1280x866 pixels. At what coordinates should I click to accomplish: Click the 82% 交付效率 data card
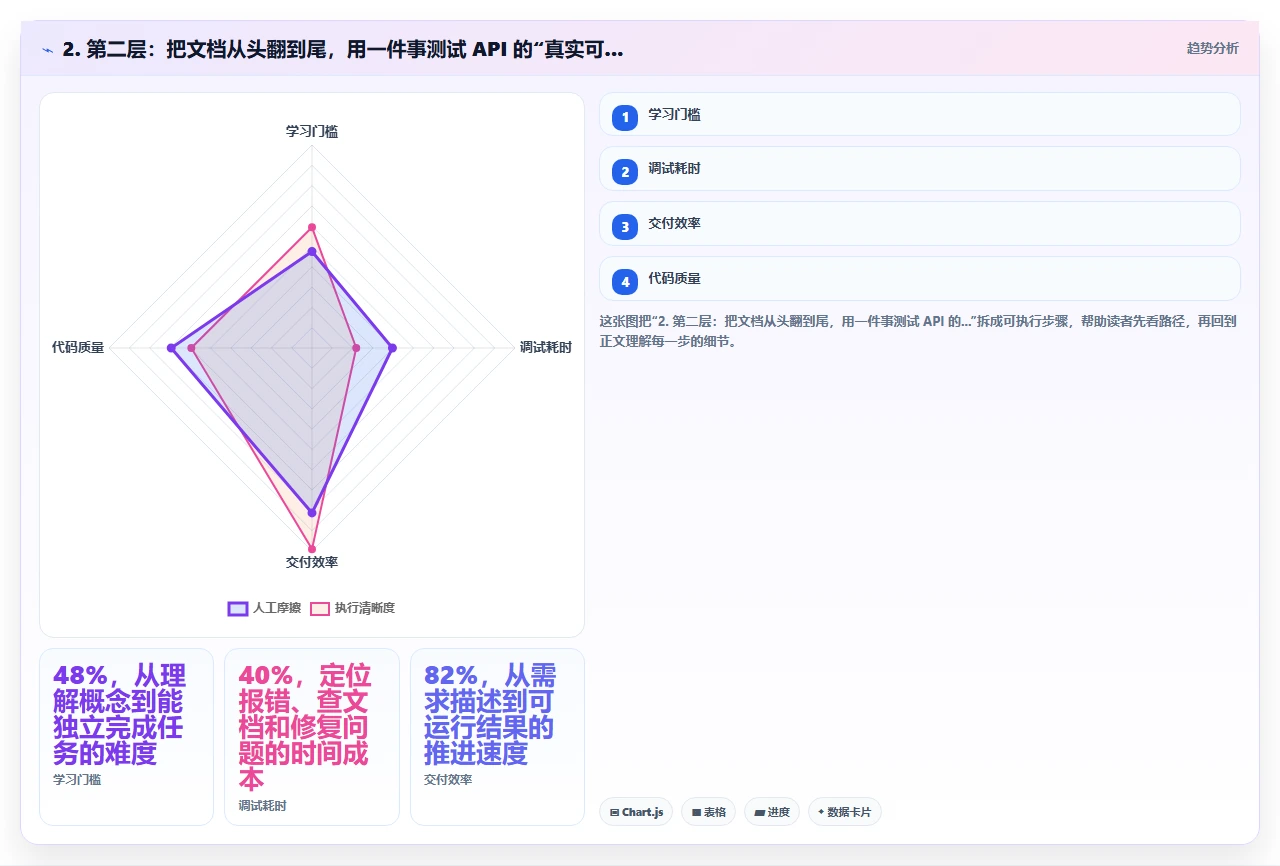497,737
